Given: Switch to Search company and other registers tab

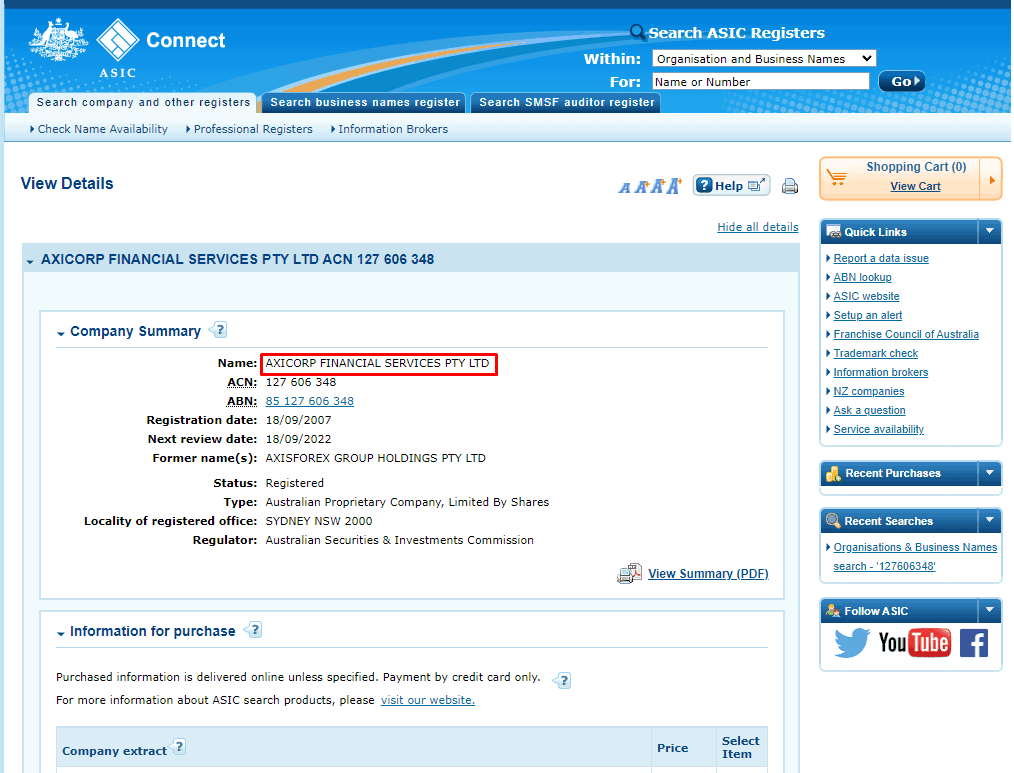Looking at the screenshot, I should (143, 102).
